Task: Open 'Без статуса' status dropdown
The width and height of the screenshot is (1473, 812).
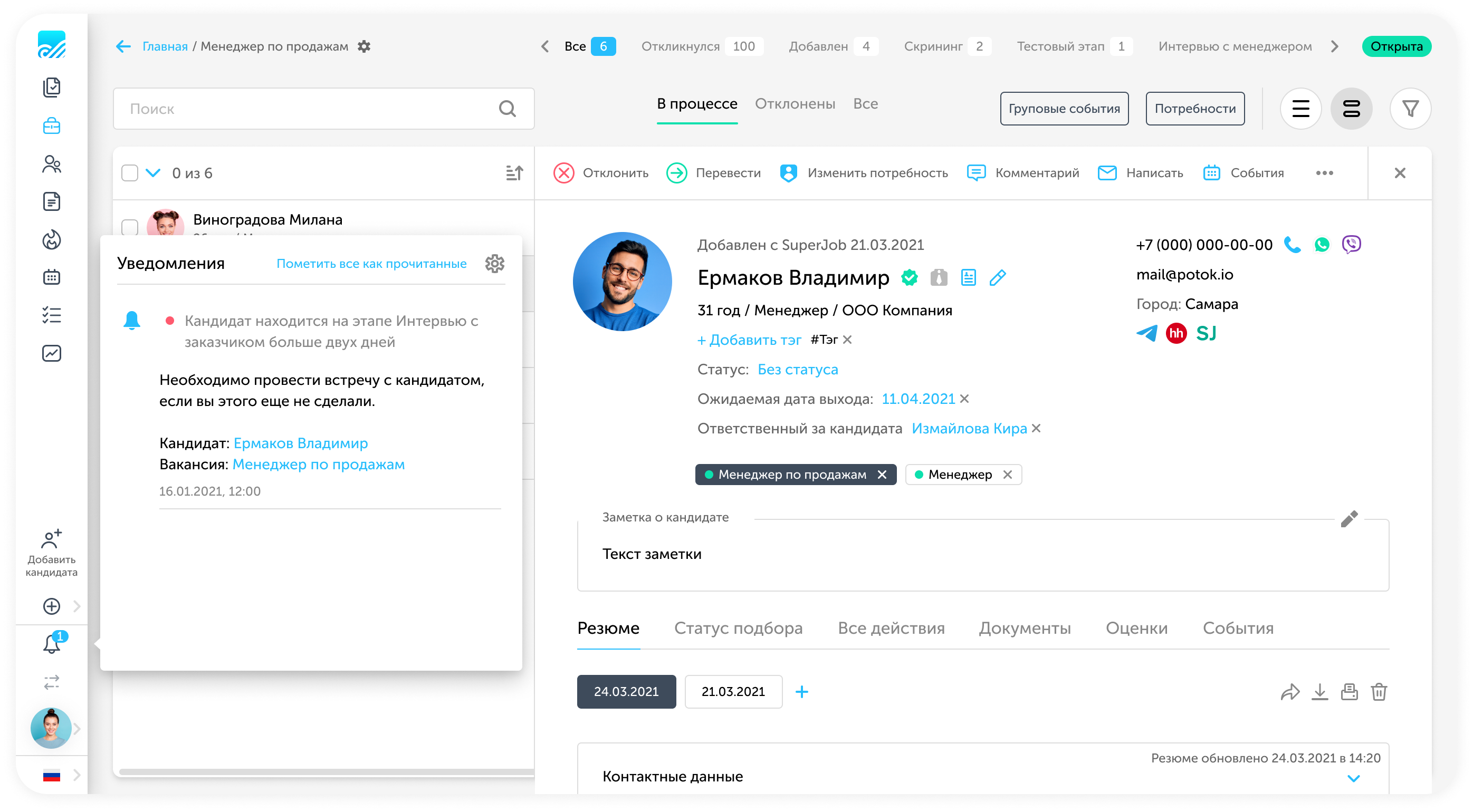Action: coord(798,370)
